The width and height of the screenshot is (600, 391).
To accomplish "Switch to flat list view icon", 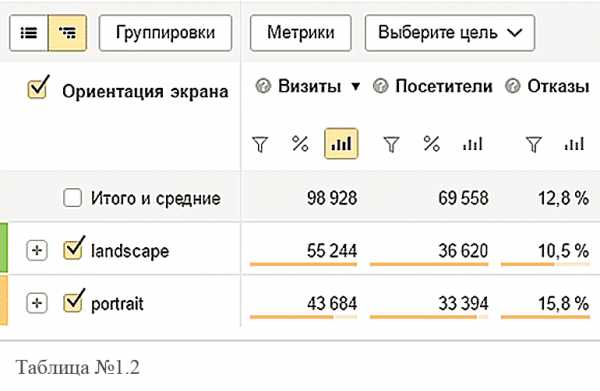I will 29,33.
